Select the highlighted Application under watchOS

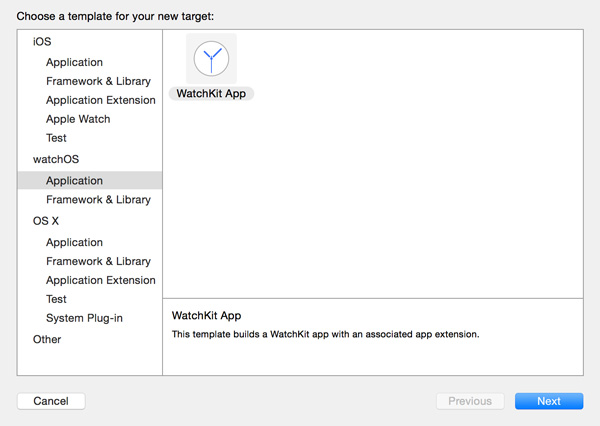point(74,181)
